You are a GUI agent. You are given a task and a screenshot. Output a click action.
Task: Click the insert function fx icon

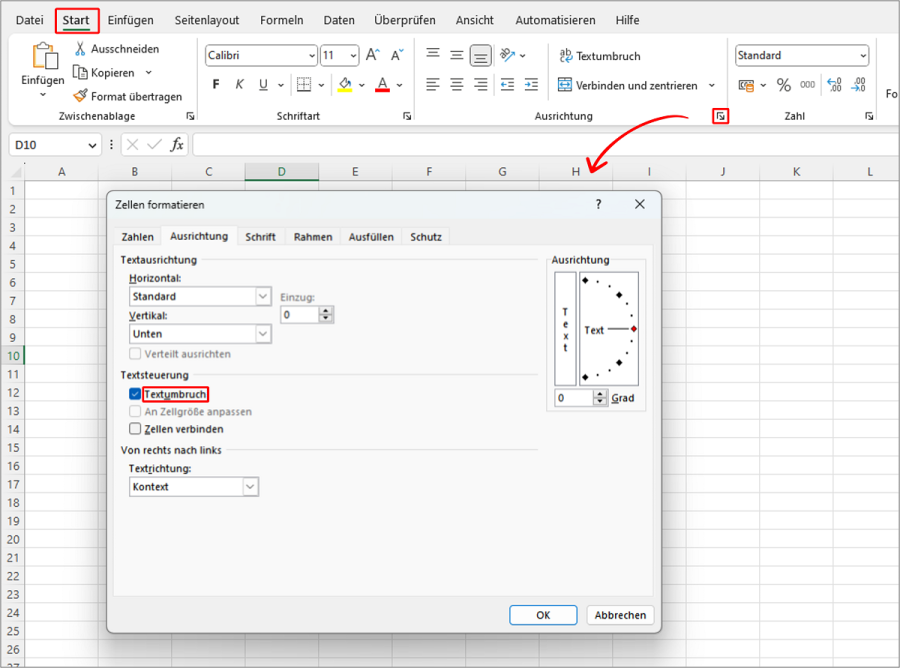(177, 145)
